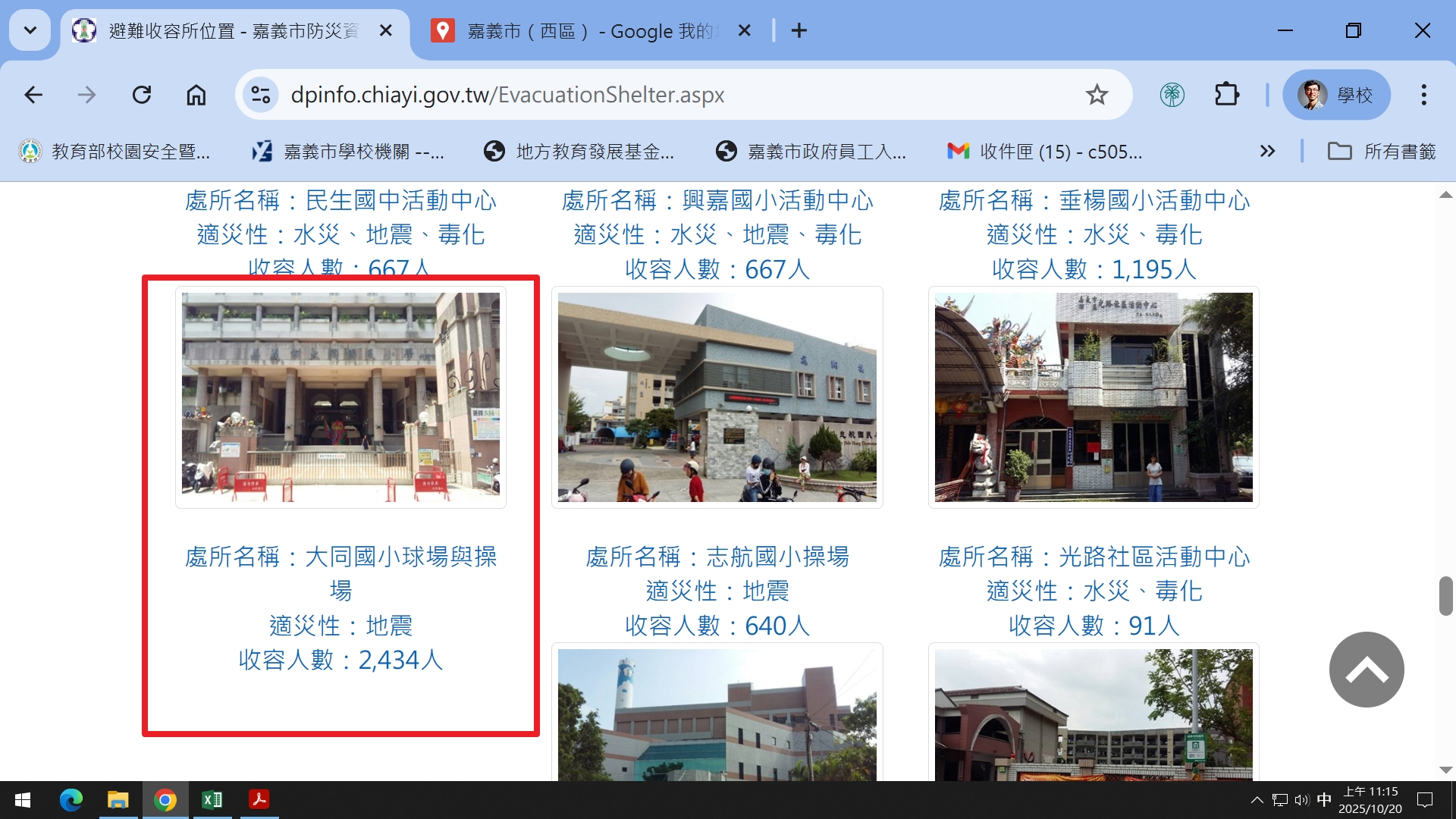Open Excel from the taskbar
1456x819 pixels.
[x=212, y=800]
